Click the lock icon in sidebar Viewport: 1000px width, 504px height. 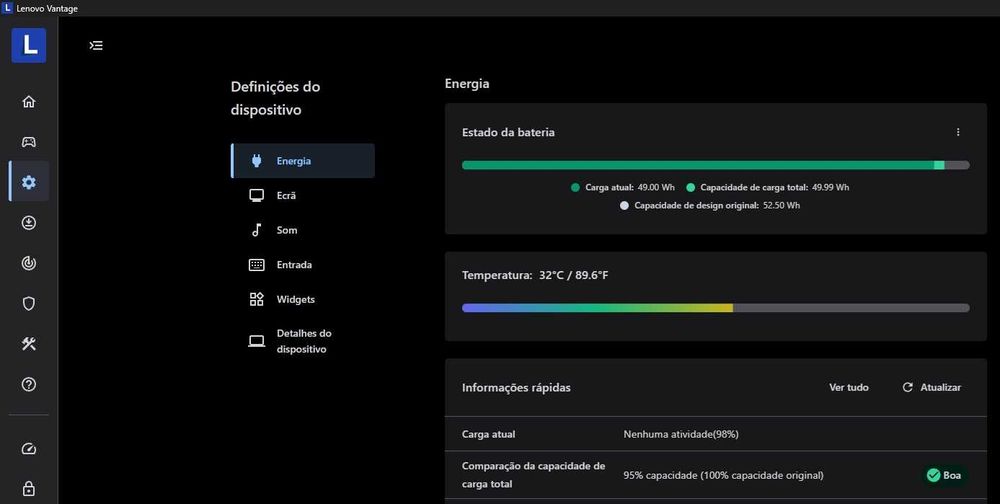click(29, 489)
